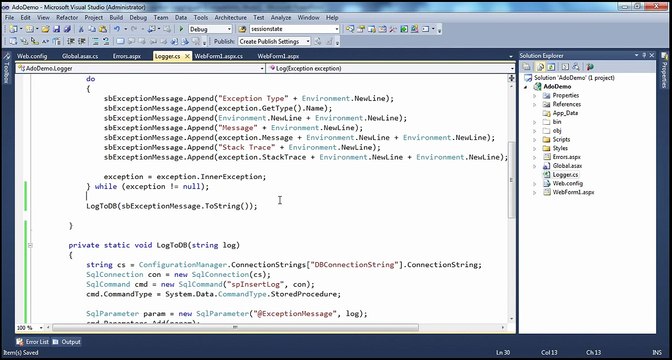The height and width of the screenshot is (360, 672).
Task: Collapse the AdoDemo project node
Action: (526, 87)
